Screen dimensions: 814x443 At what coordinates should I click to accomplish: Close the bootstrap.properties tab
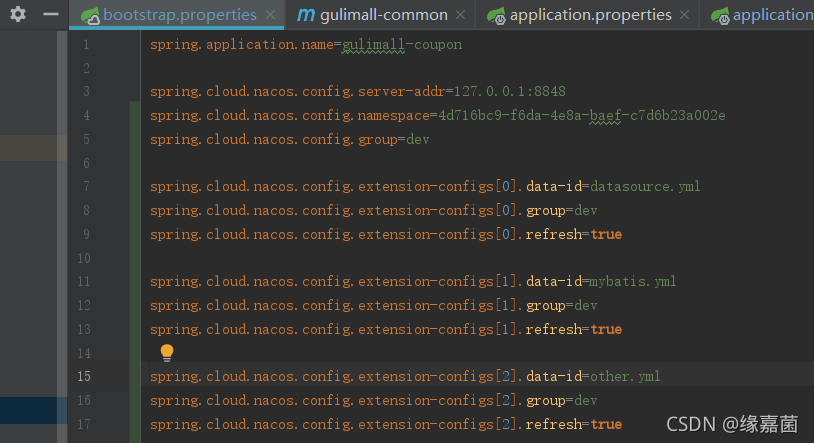[x=270, y=15]
